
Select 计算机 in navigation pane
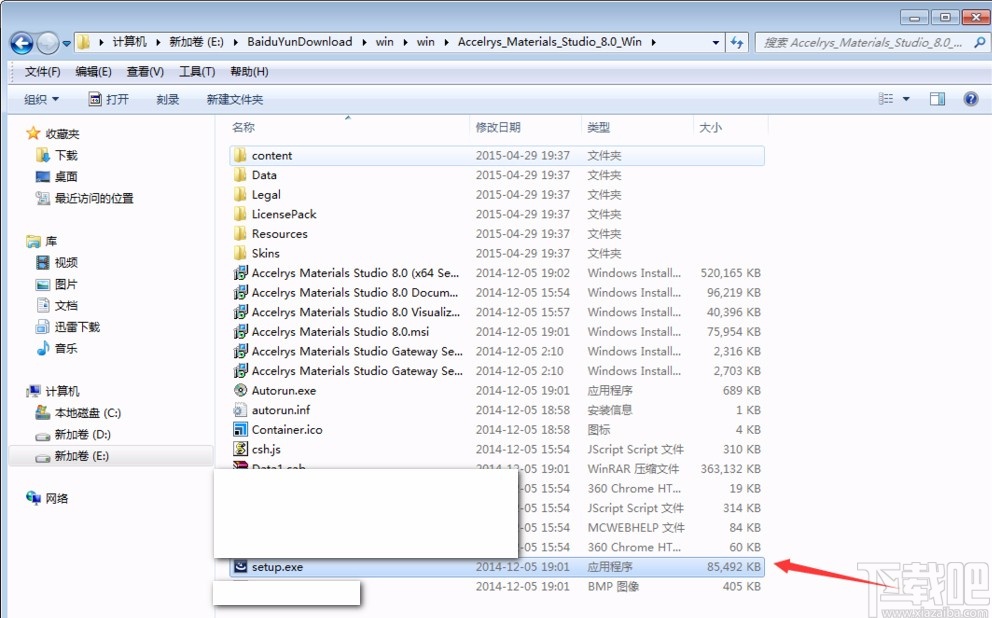[62, 392]
